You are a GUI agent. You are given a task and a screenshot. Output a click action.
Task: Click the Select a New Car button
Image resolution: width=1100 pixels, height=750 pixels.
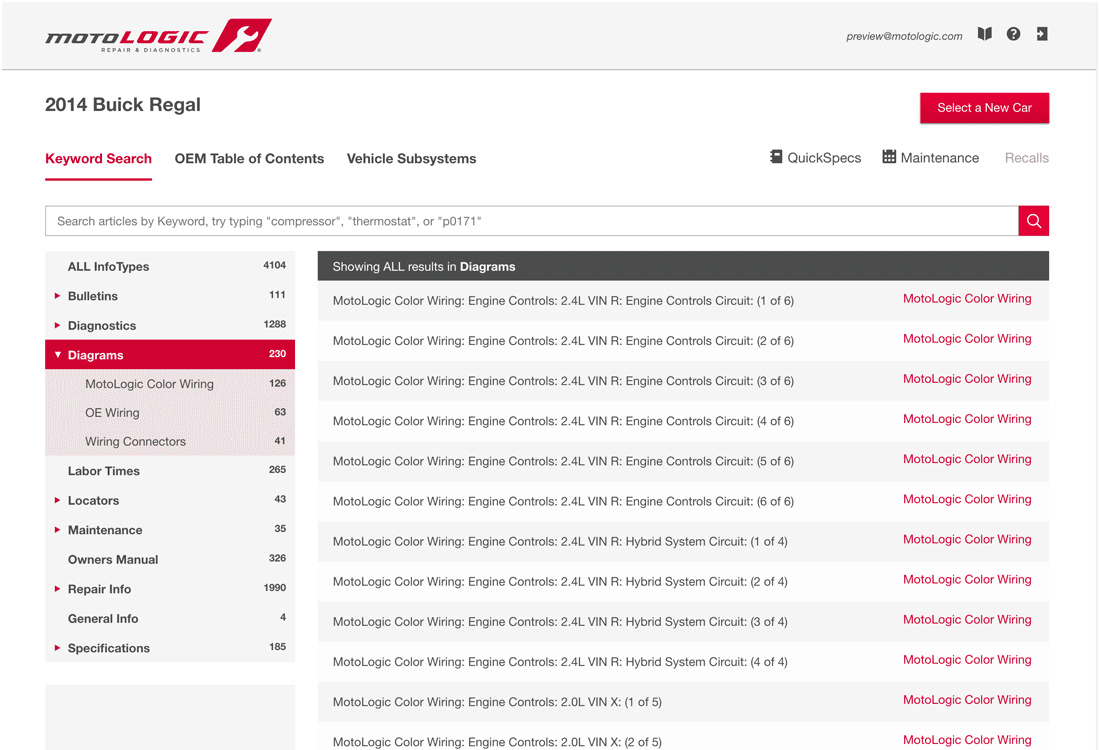(x=984, y=108)
